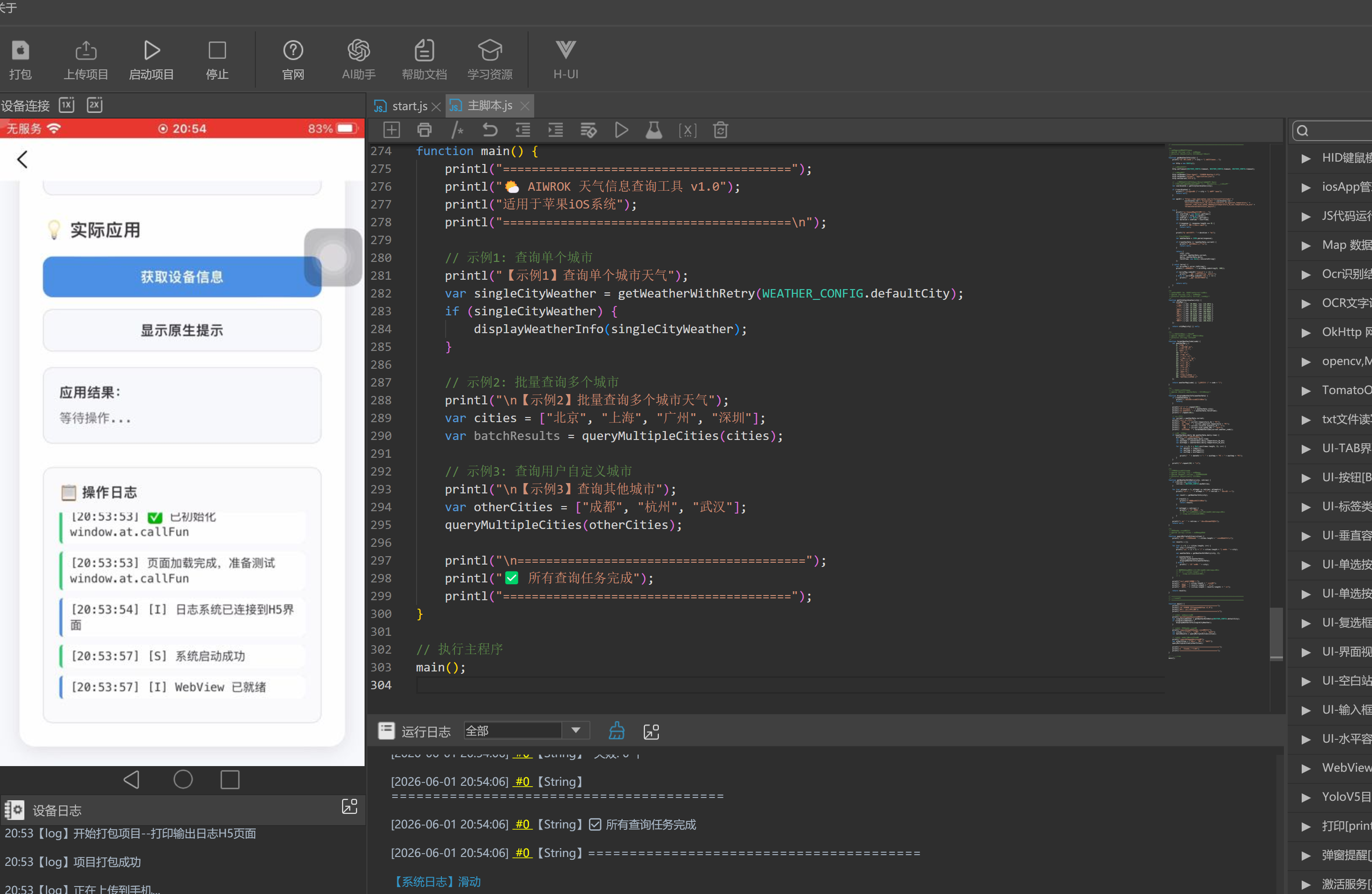The image size is (1372, 894).
Task: Switch to the start.js tab
Action: (x=409, y=106)
